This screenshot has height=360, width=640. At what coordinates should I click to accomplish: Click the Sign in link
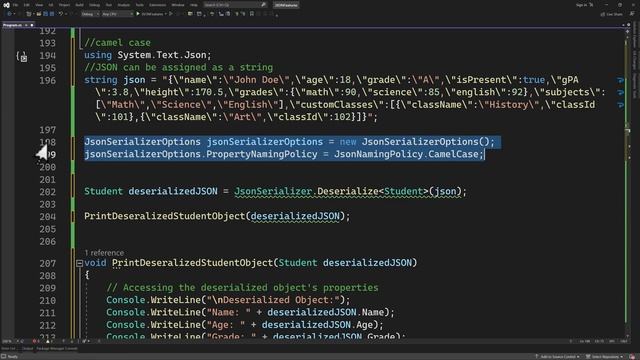(582, 5)
